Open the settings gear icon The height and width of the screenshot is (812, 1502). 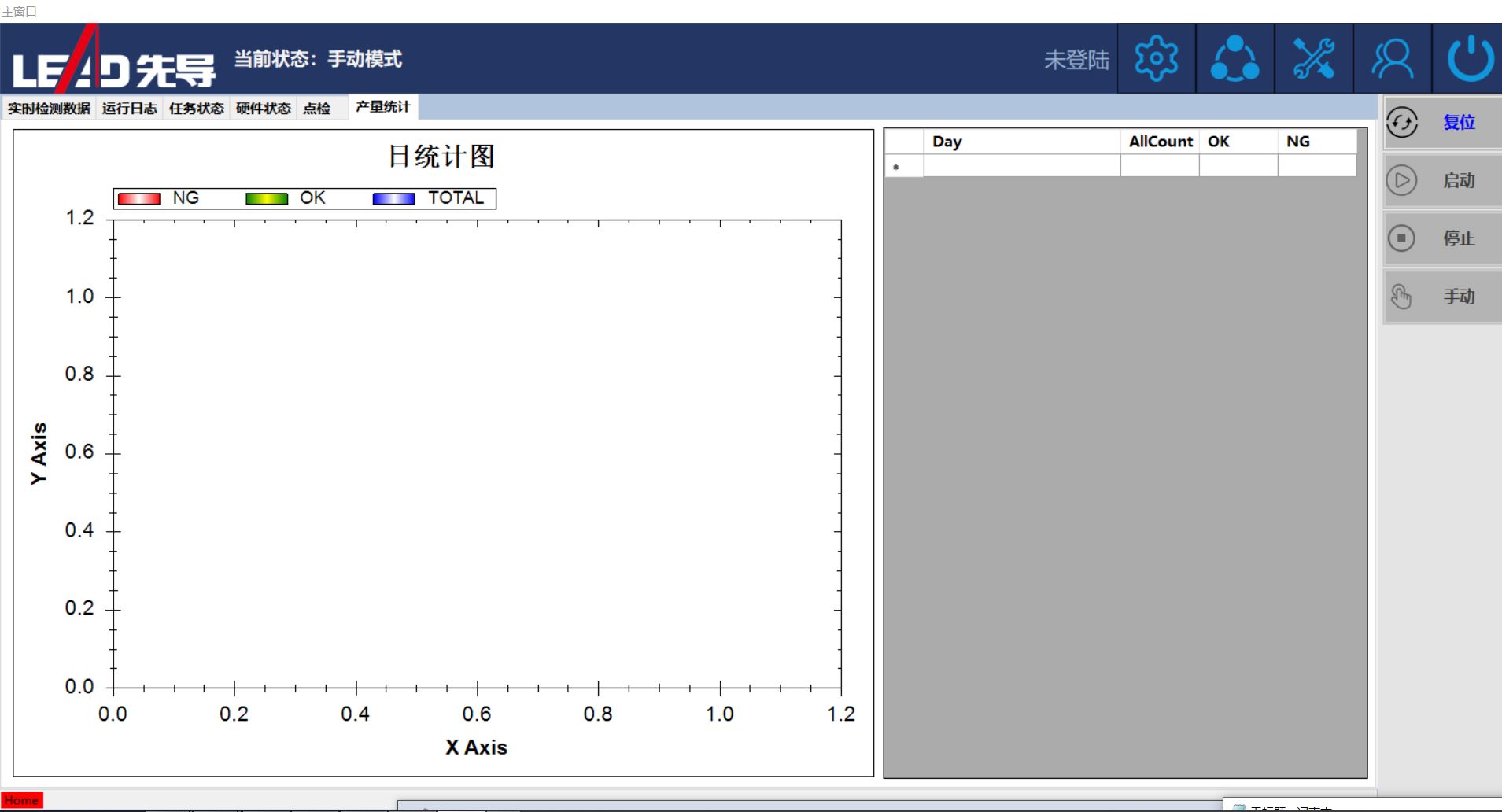point(1156,59)
